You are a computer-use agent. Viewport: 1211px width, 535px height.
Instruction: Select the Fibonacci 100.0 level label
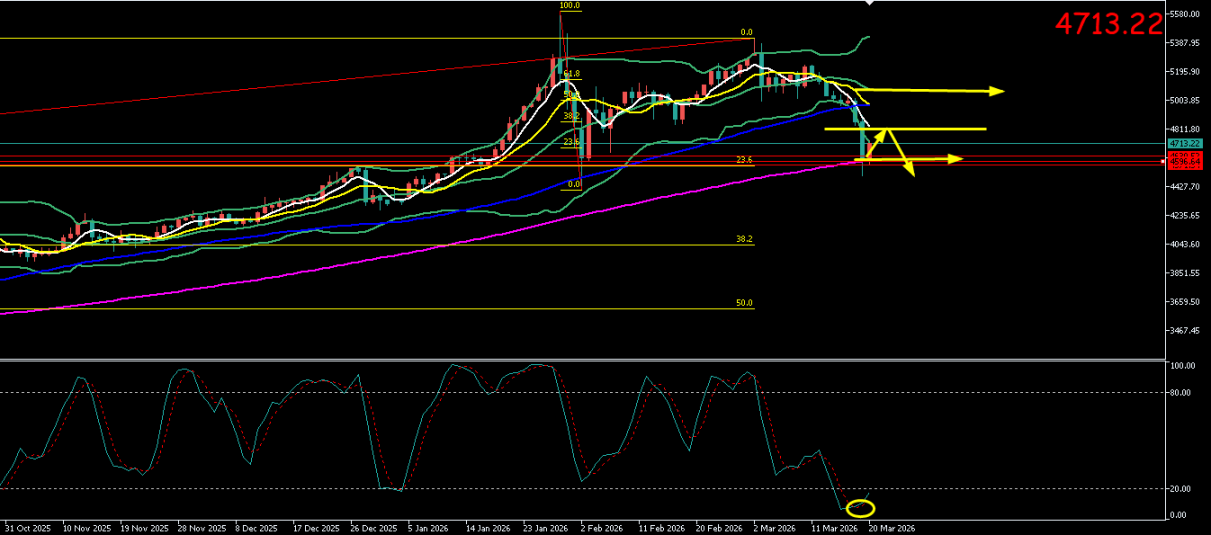[x=569, y=6]
